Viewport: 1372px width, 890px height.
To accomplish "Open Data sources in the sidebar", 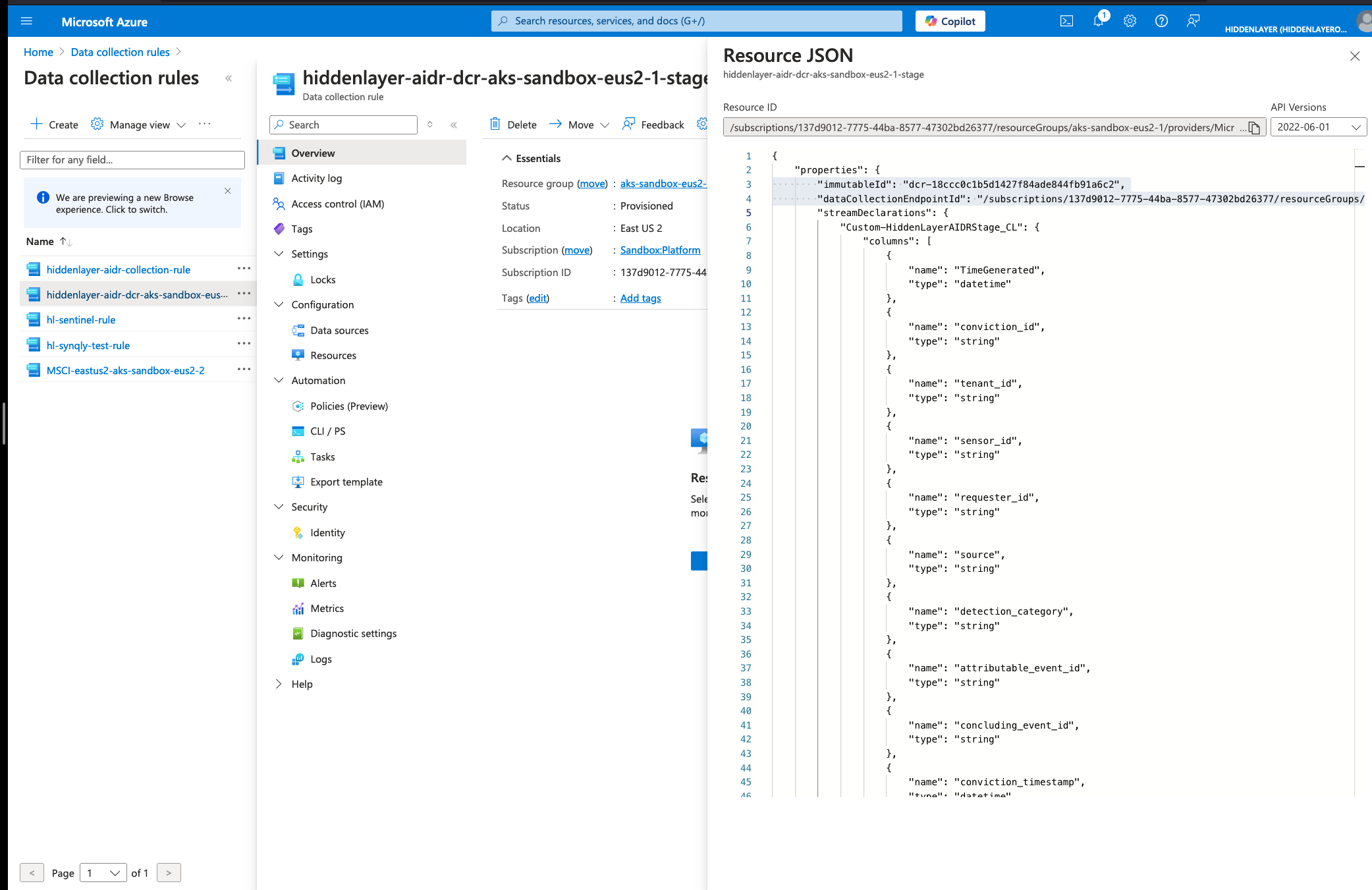I will [339, 330].
